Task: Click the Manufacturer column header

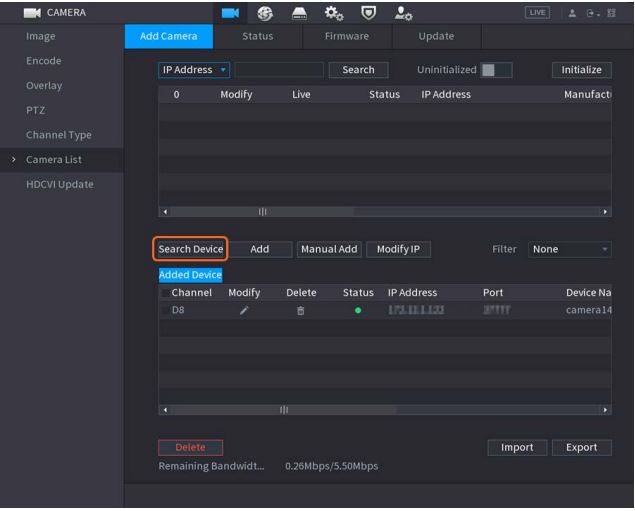Action: coord(588,94)
